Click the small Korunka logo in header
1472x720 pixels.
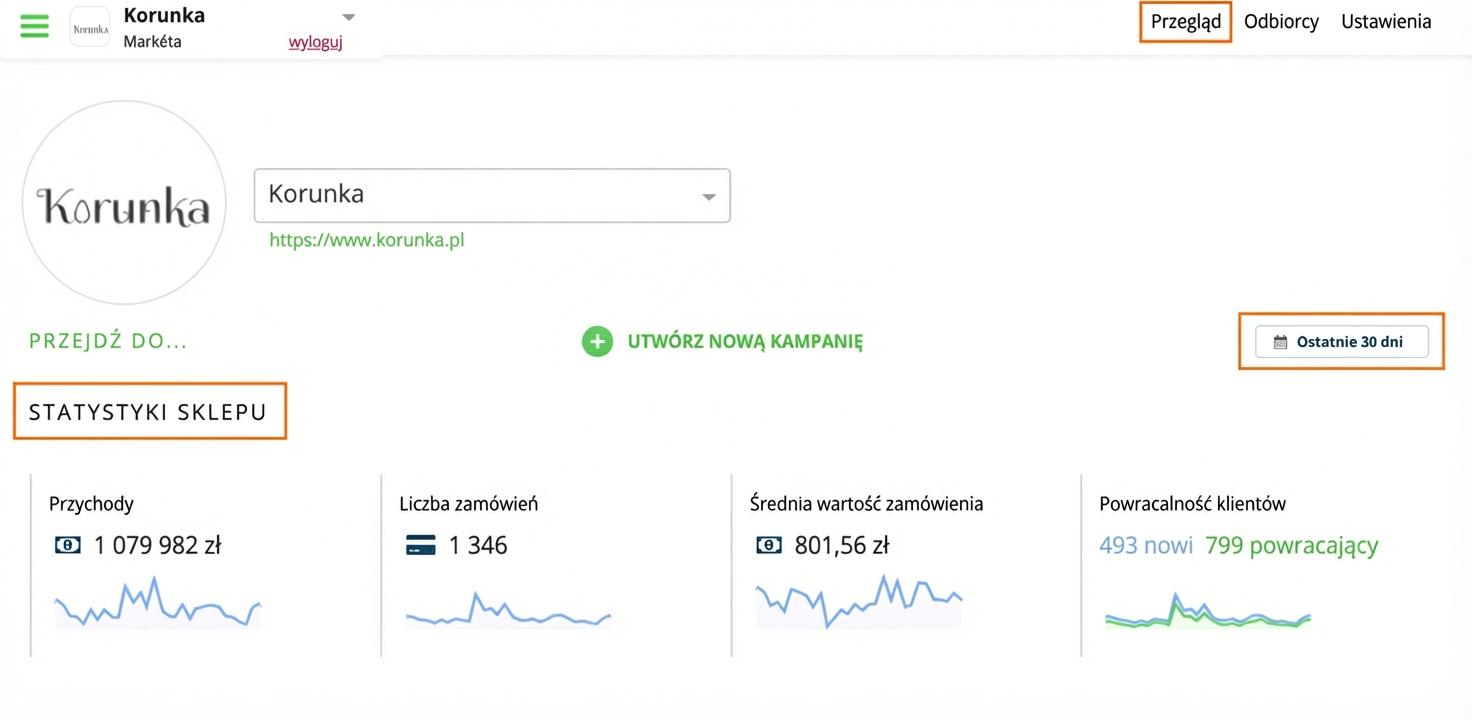click(90, 28)
